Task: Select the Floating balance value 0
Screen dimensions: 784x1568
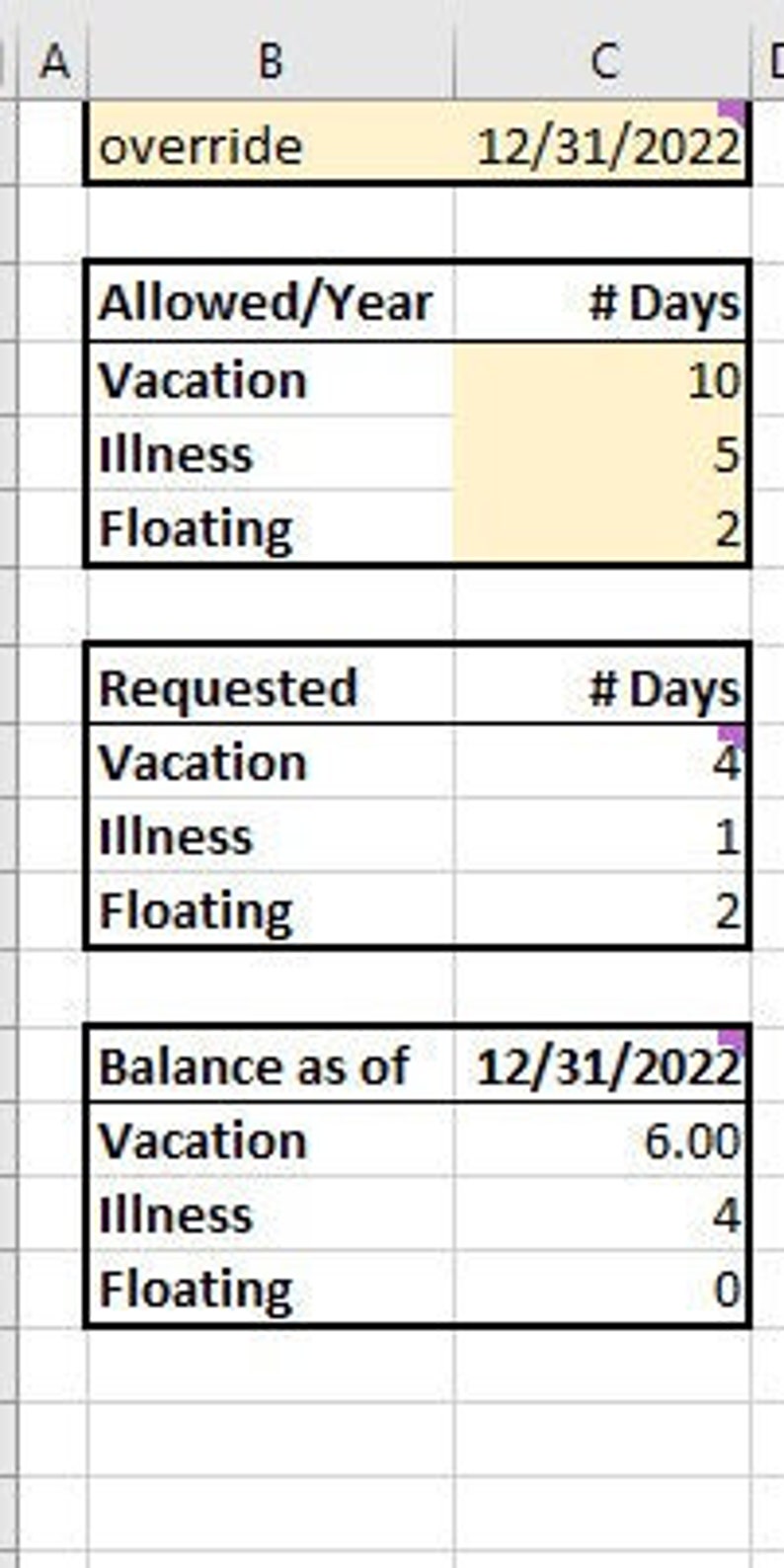Action: click(602, 1288)
